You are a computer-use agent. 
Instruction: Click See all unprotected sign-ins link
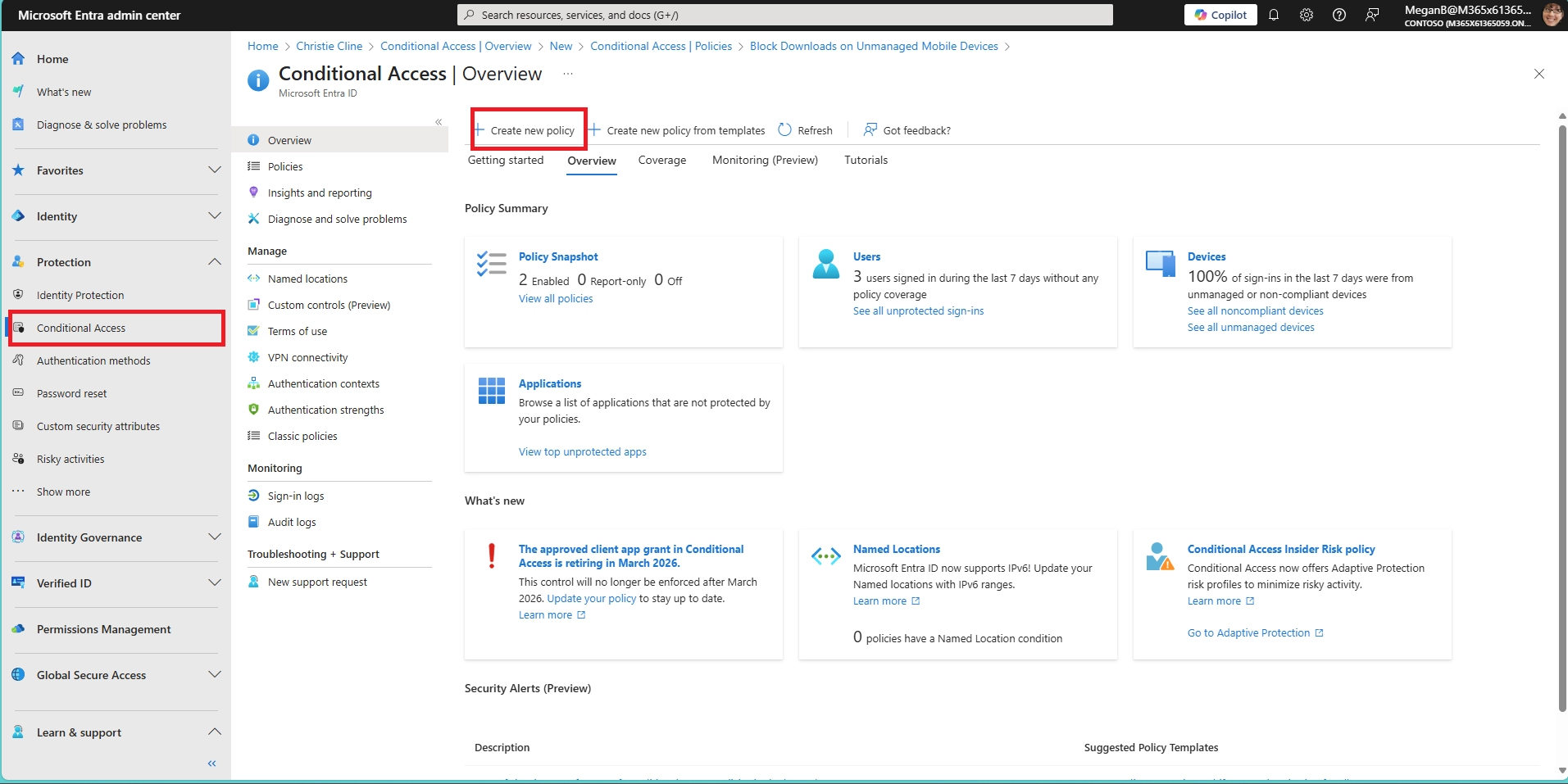click(918, 311)
